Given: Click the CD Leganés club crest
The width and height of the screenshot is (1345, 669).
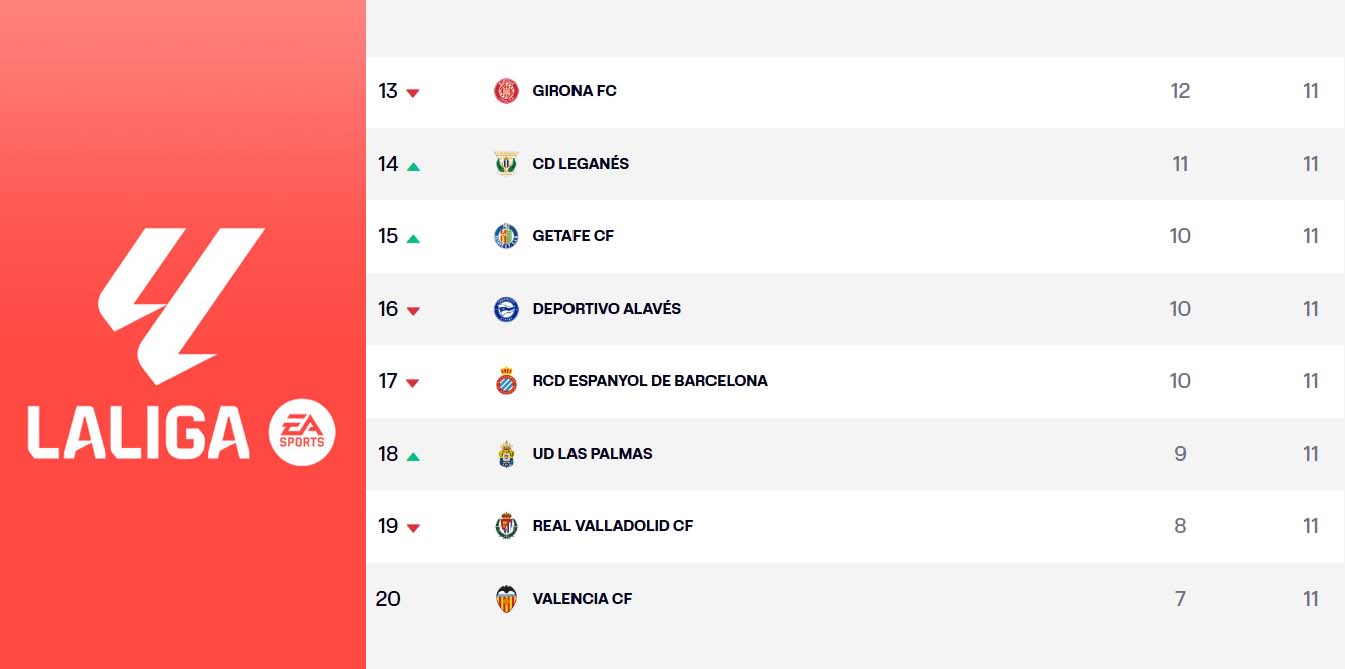Looking at the screenshot, I should (507, 164).
